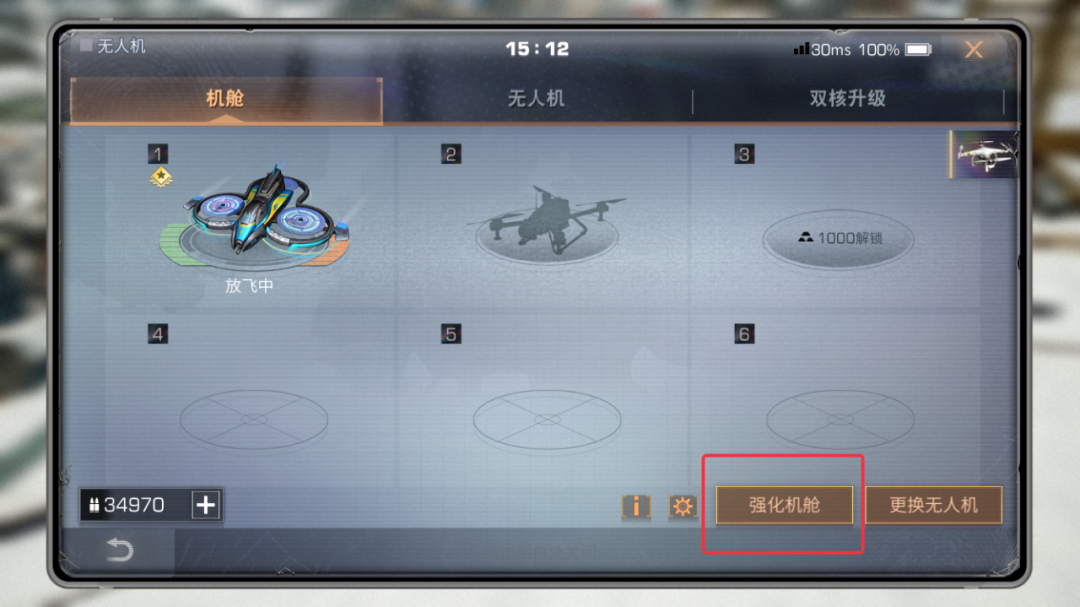Click the gold star badge on bay 1
This screenshot has width=1080, height=607.
coord(160,177)
